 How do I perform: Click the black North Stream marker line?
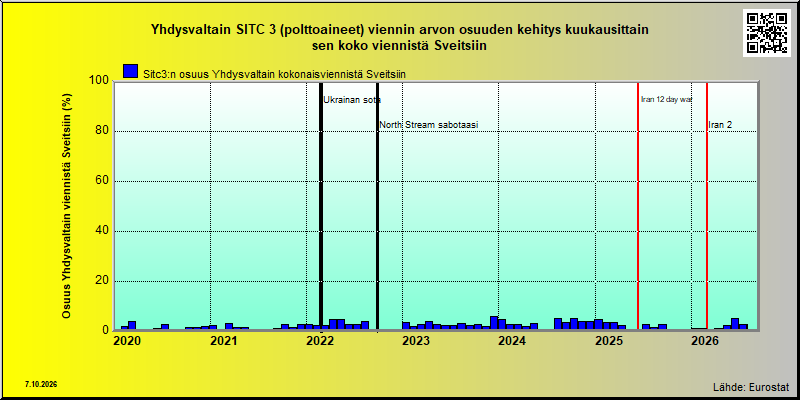coord(377,206)
